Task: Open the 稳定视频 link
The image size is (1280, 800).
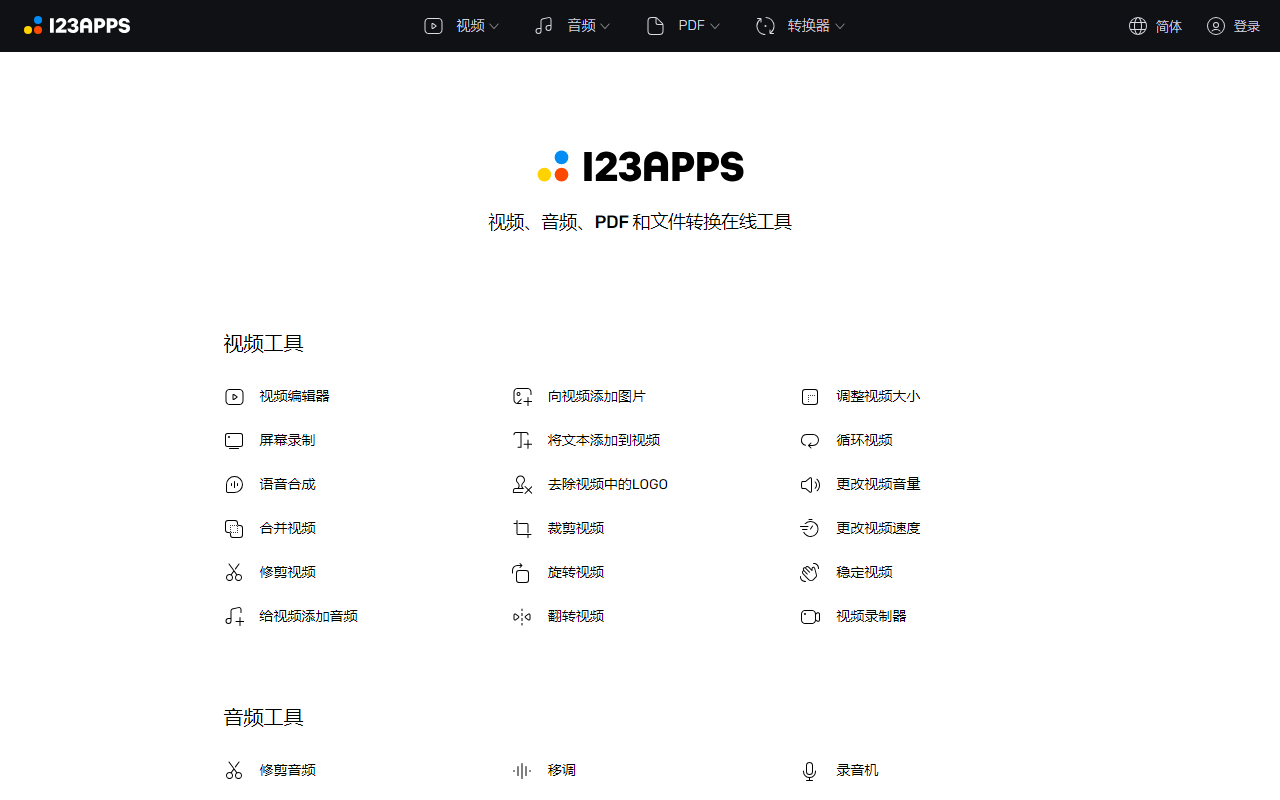Action: pyautogui.click(x=864, y=573)
